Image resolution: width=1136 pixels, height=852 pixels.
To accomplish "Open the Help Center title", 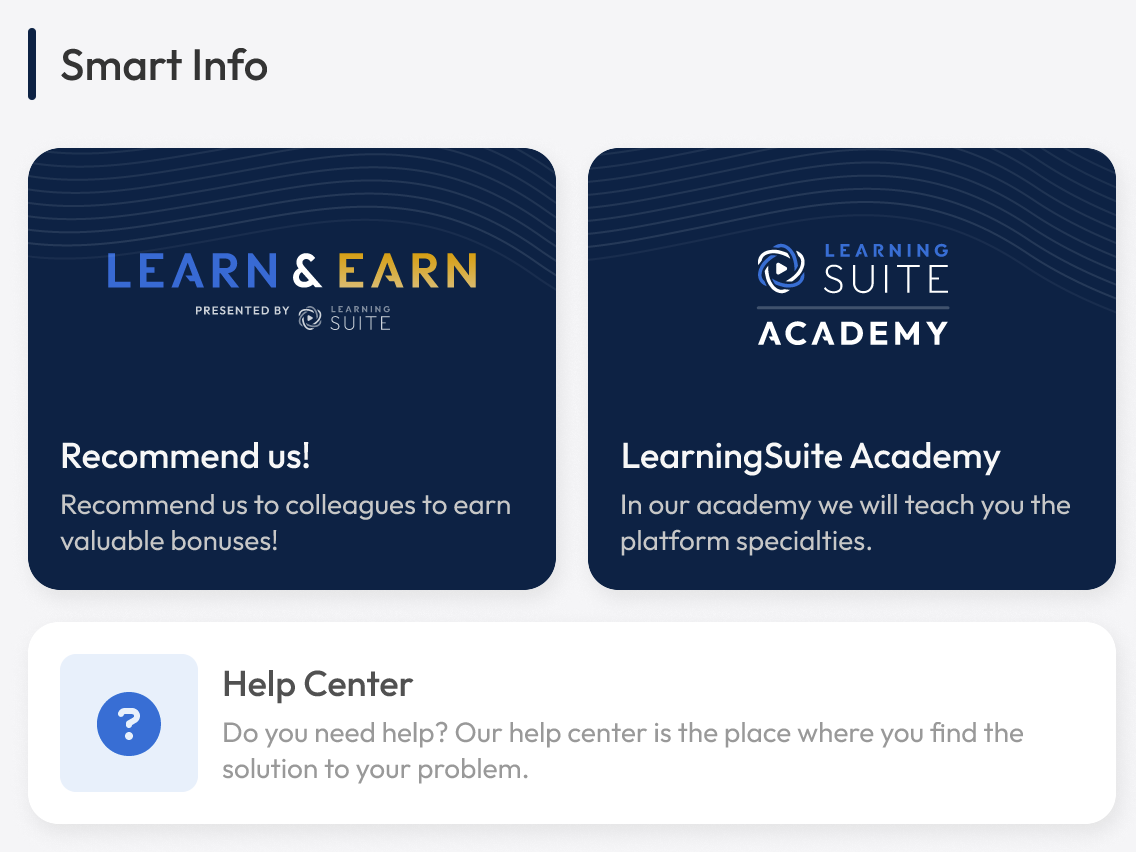I will tap(317, 685).
